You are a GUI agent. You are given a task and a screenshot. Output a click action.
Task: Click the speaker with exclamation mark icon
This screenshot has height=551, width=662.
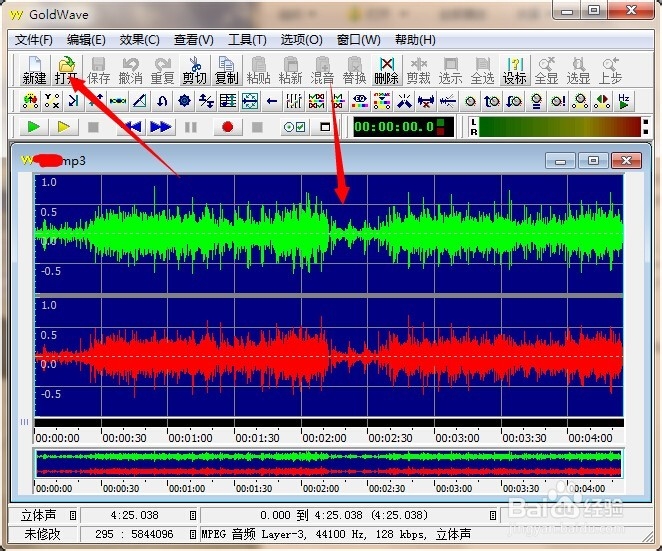pyautogui.click(x=558, y=101)
